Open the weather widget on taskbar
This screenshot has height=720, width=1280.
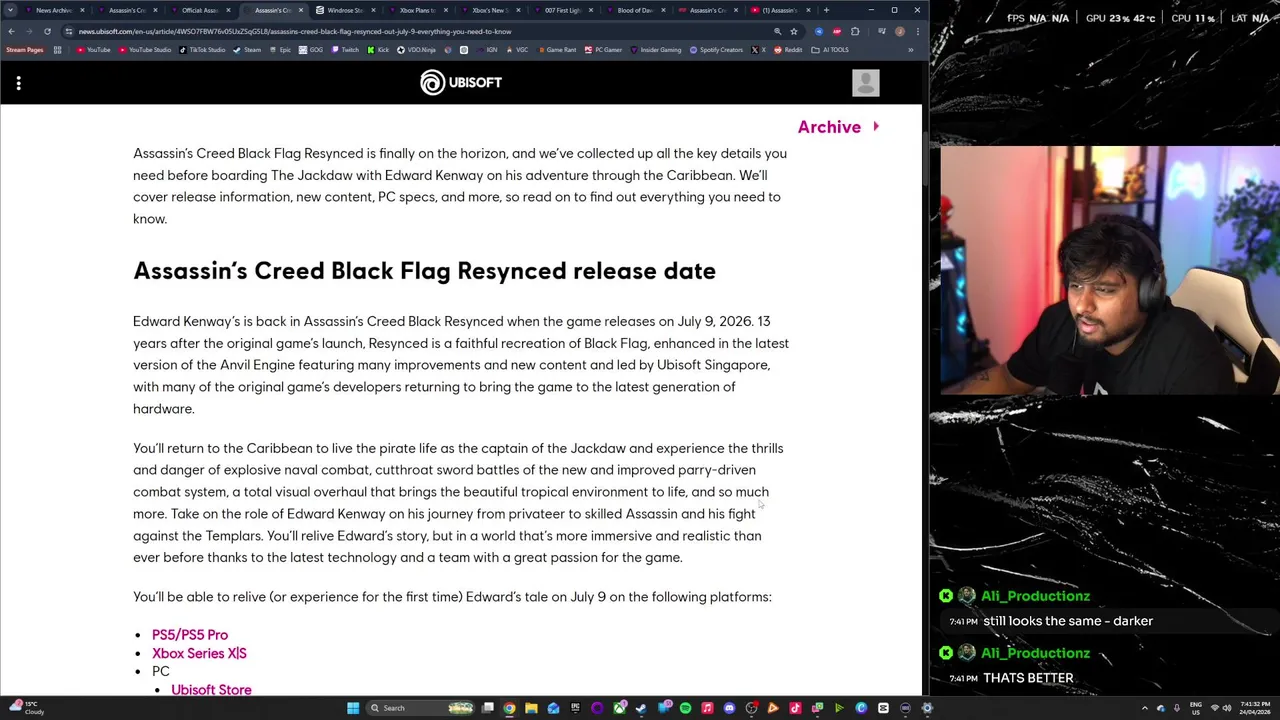coord(28,708)
